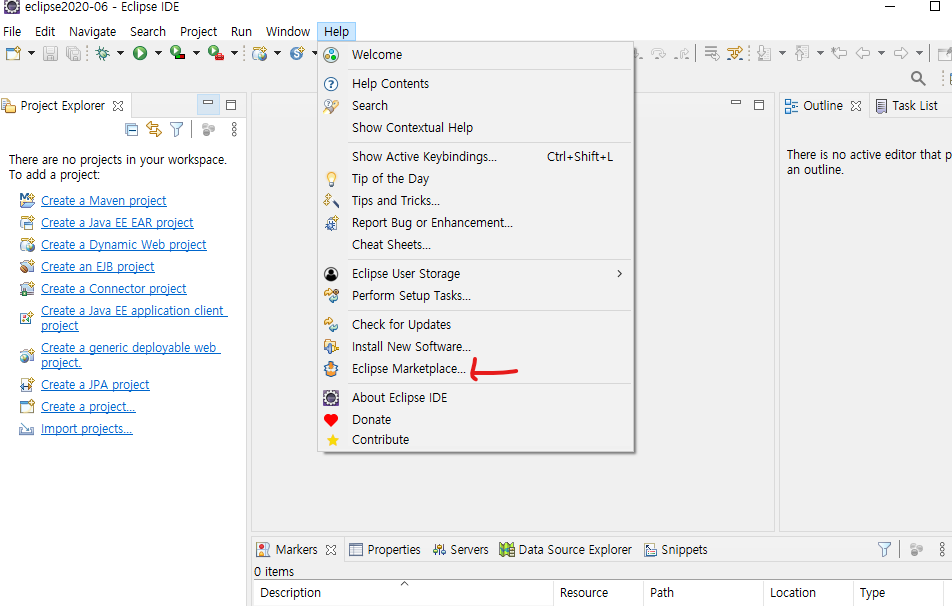Image resolution: width=952 pixels, height=606 pixels.
Task: Click Import projects link
Action: [x=87, y=429]
